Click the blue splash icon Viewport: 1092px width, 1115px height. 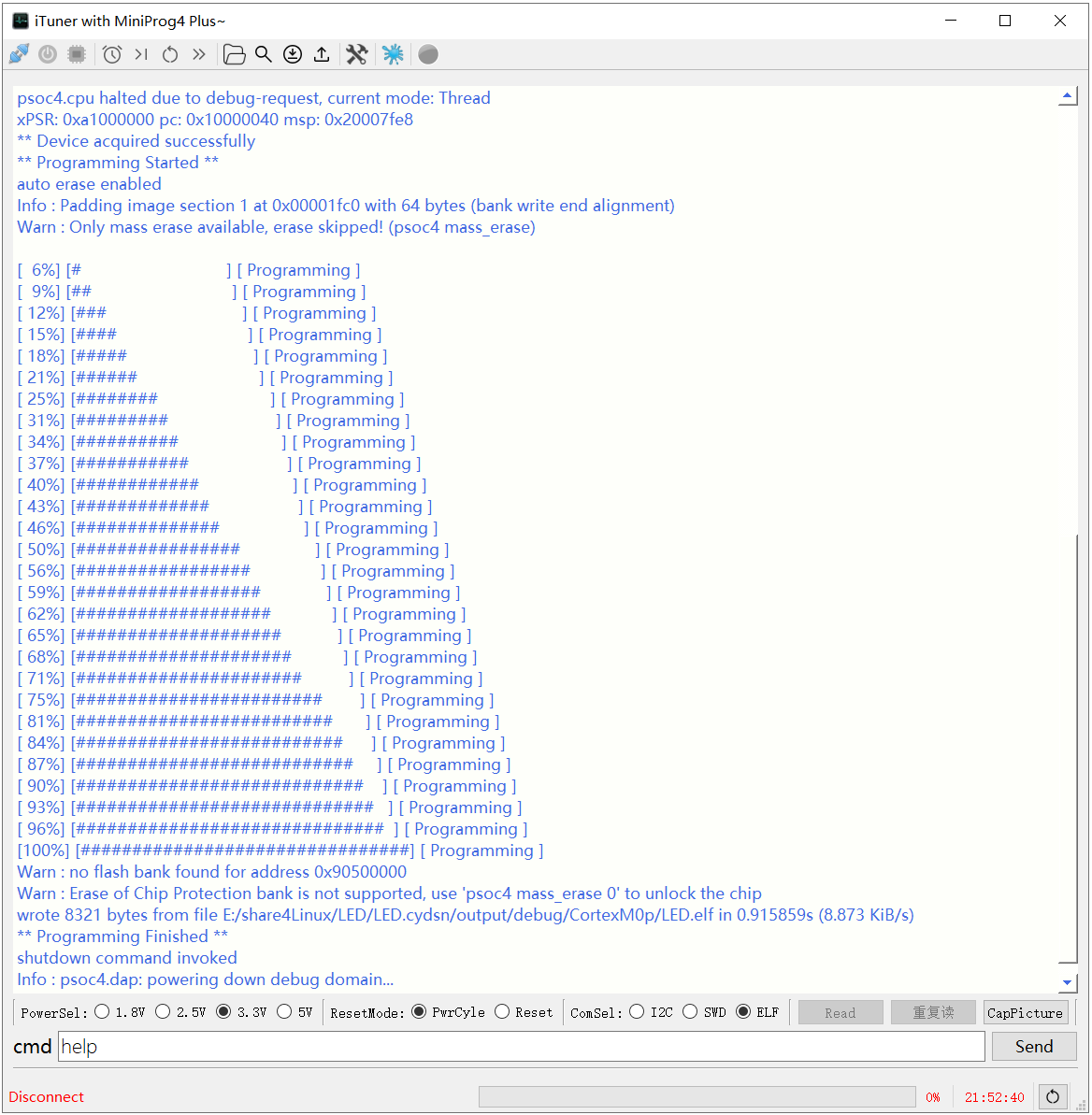pos(393,54)
